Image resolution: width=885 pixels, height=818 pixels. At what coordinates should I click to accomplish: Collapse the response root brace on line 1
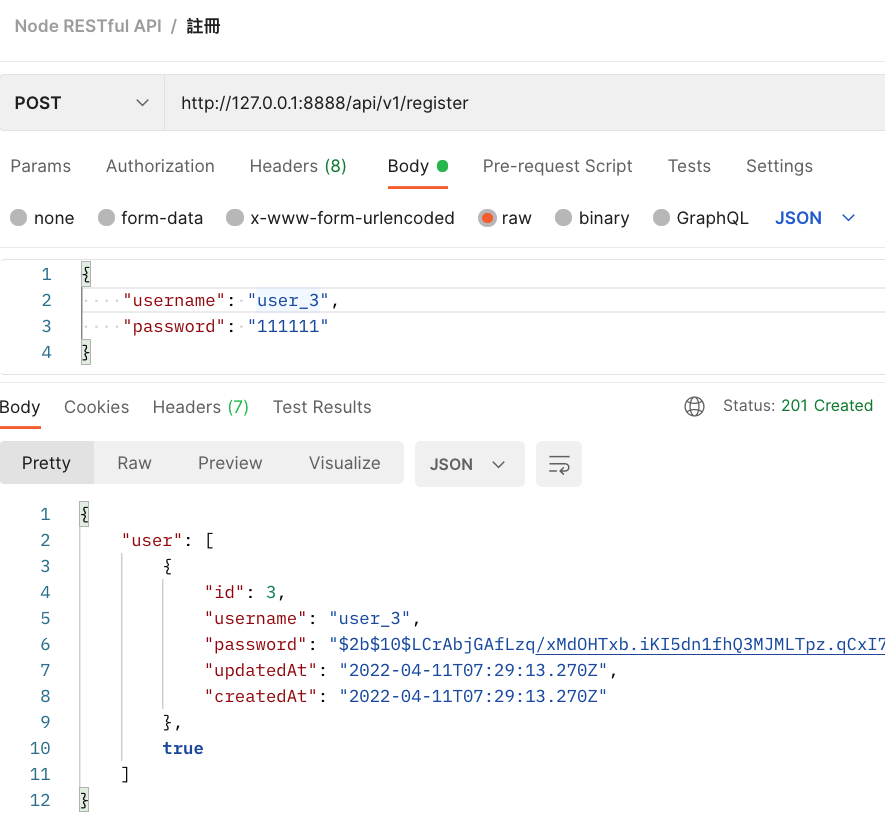84,514
